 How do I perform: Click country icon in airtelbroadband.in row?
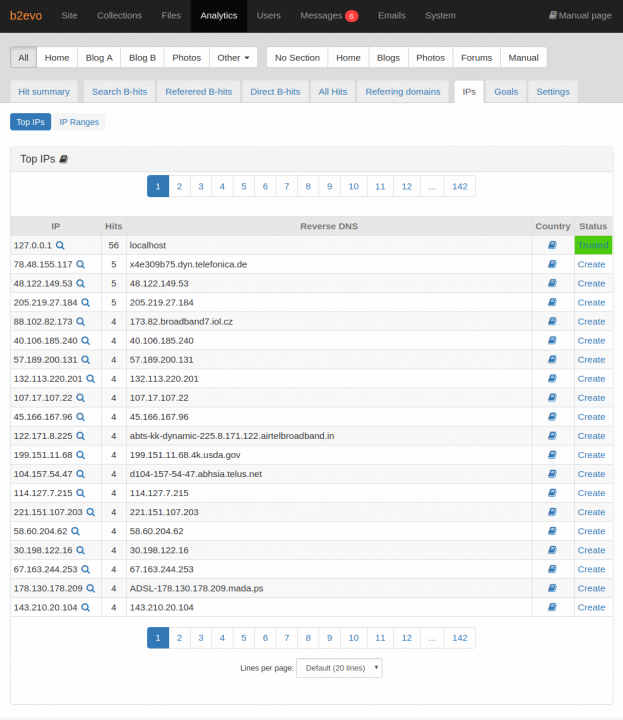pyautogui.click(x=552, y=436)
